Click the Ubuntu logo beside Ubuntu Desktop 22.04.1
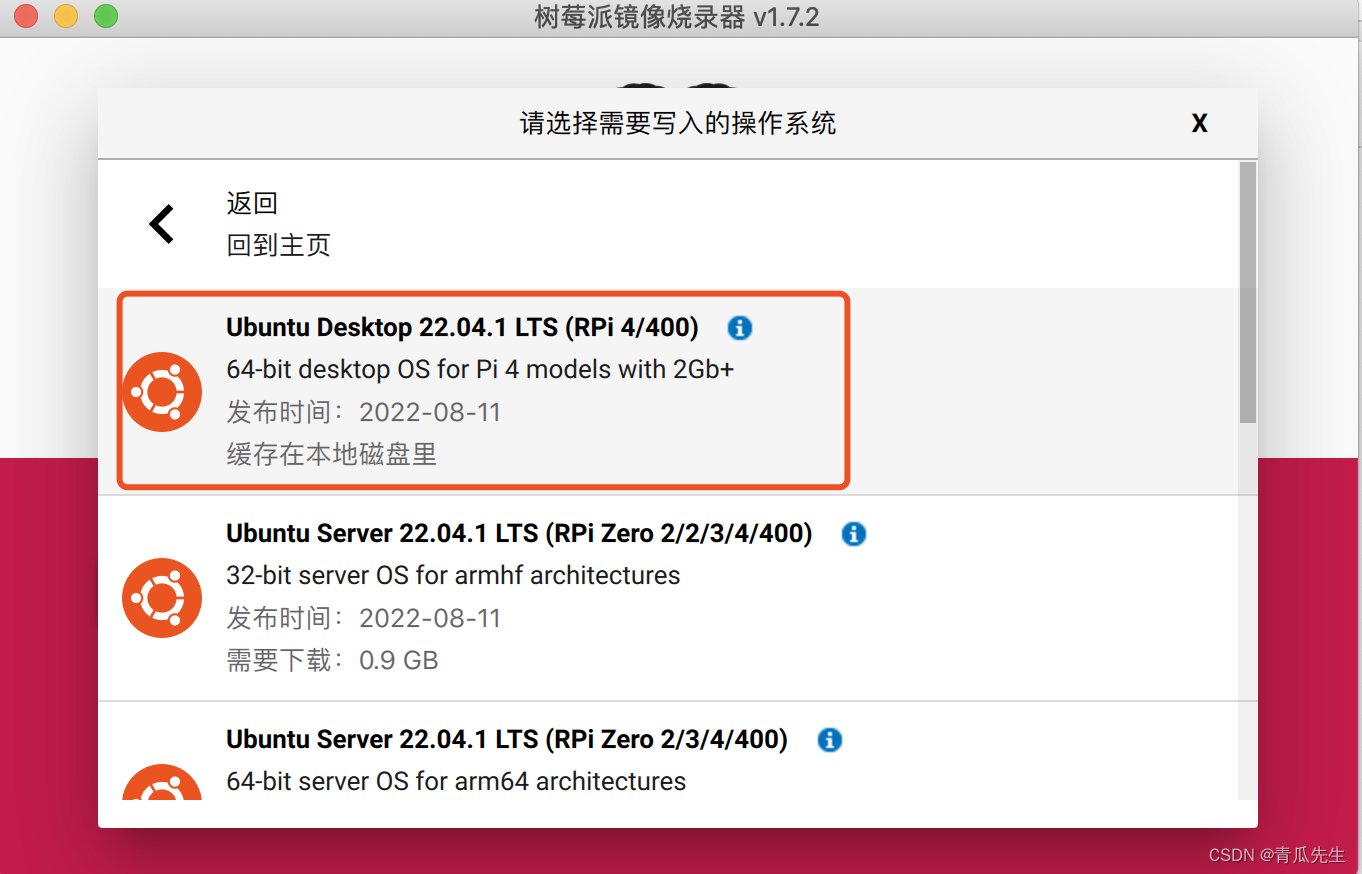This screenshot has width=1362, height=874. tap(161, 391)
